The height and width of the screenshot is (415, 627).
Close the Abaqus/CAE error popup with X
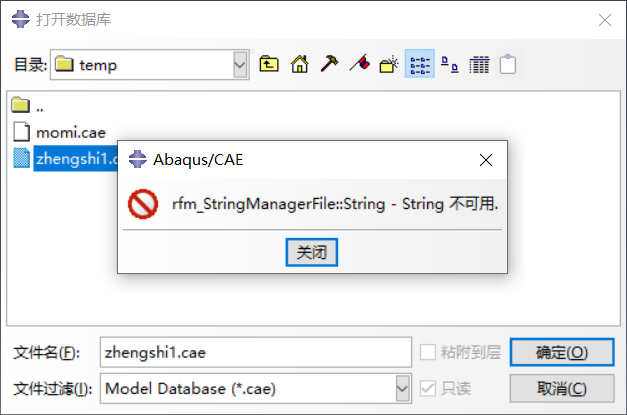pos(485,159)
